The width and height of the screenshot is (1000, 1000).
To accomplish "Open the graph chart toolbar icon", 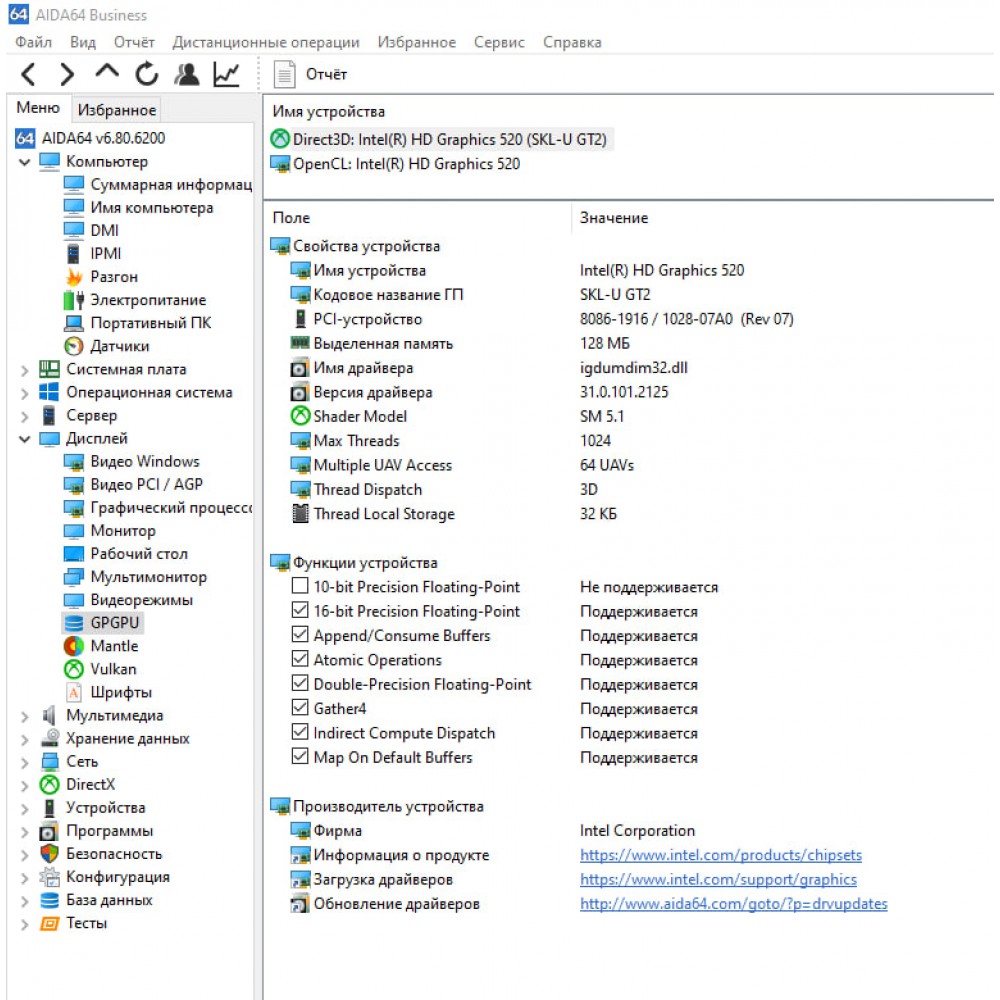I will click(226, 75).
